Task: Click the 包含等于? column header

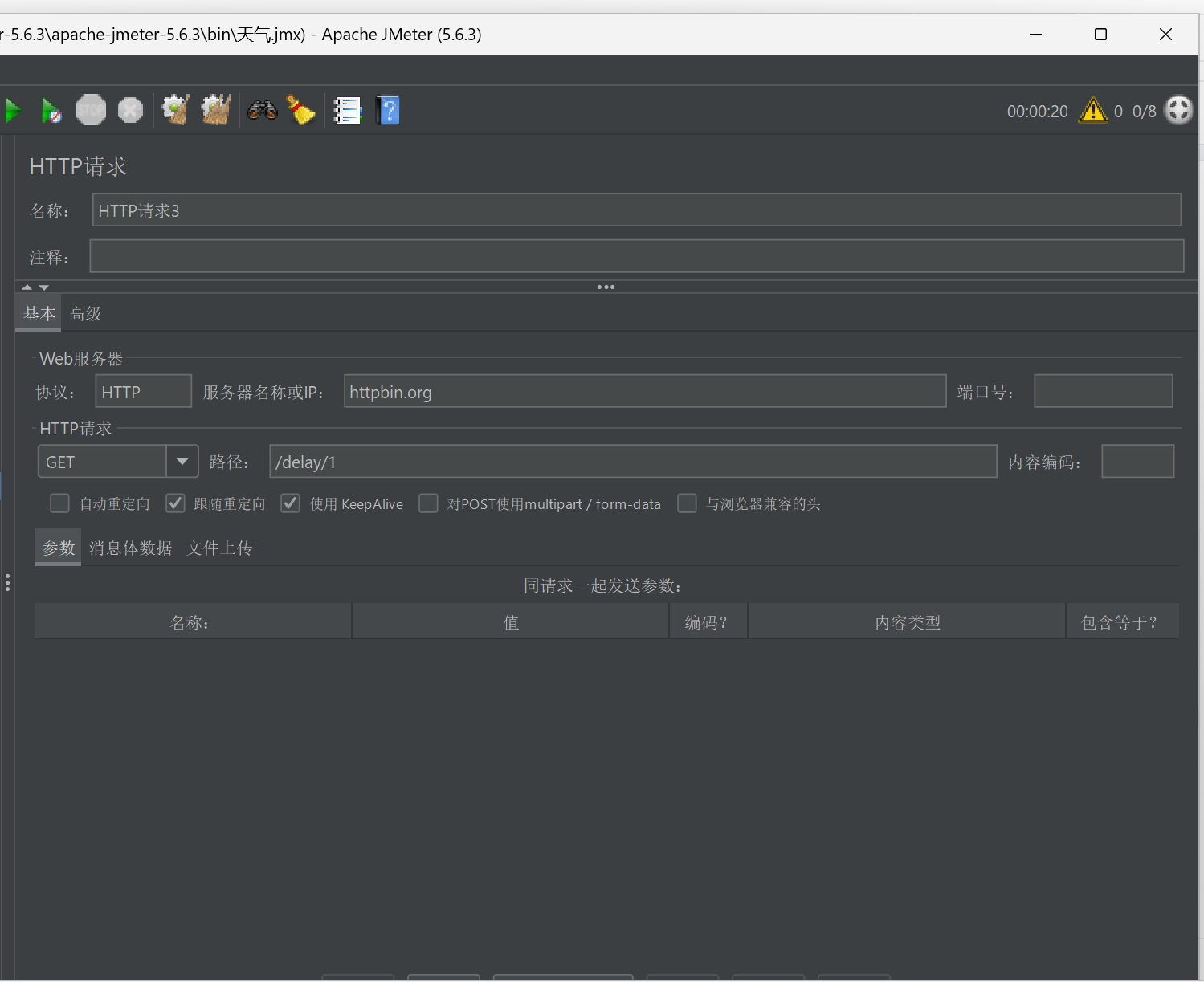Action: [1122, 622]
